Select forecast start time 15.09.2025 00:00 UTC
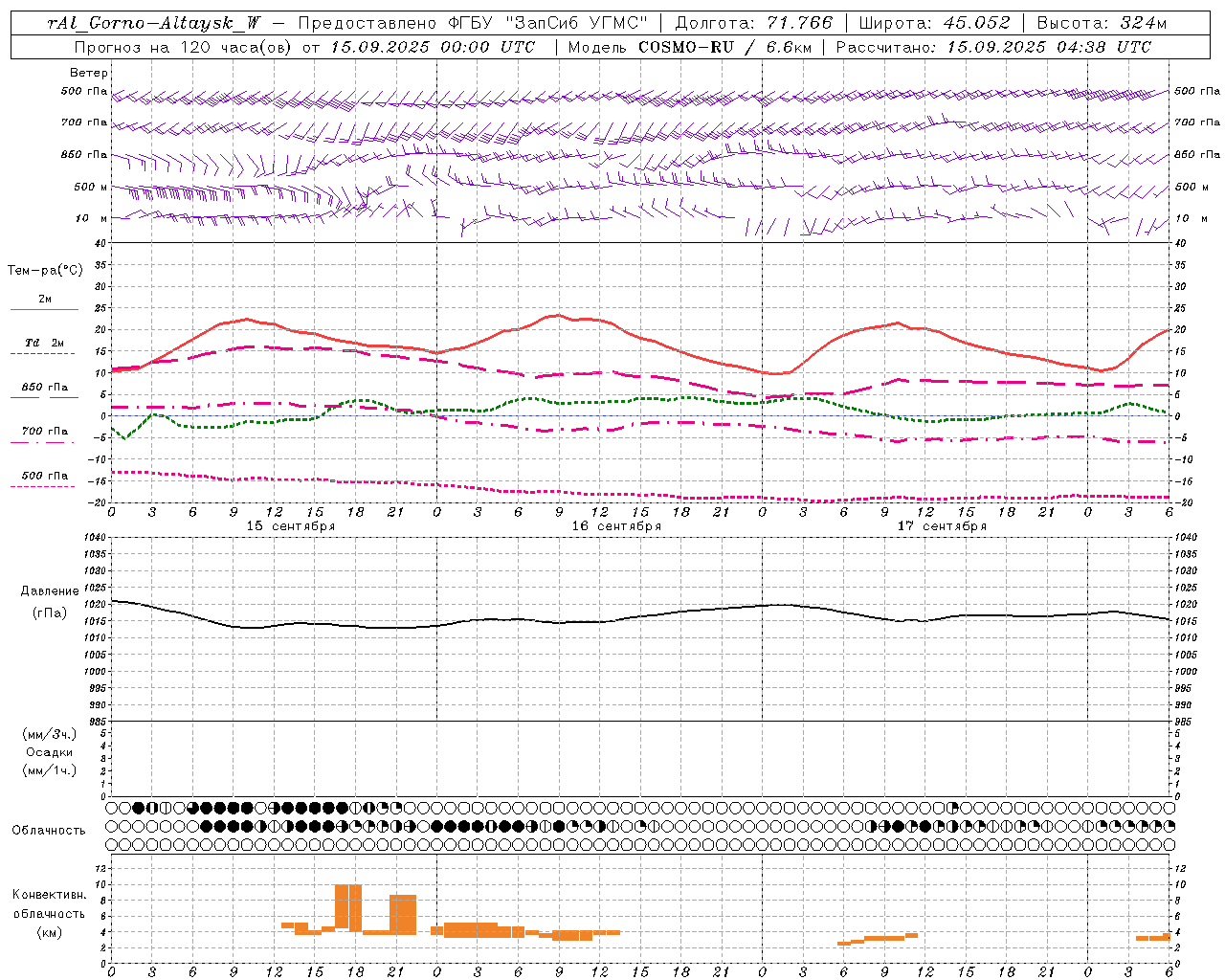This screenshot has height=980, width=1225. (x=433, y=46)
